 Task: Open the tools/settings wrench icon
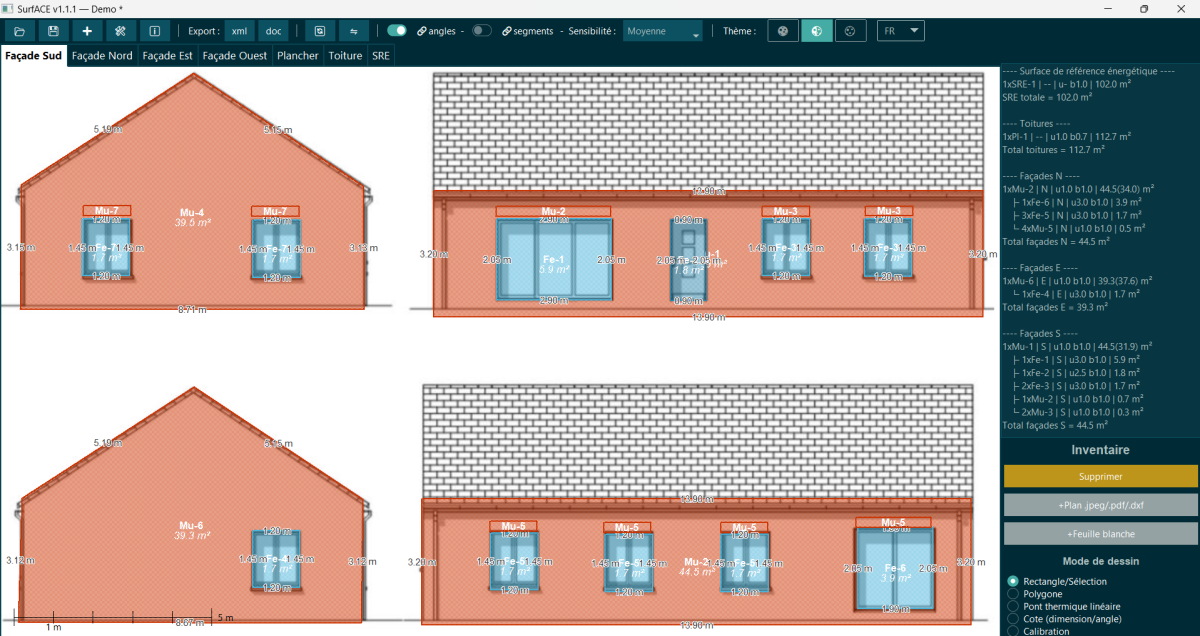(x=121, y=31)
